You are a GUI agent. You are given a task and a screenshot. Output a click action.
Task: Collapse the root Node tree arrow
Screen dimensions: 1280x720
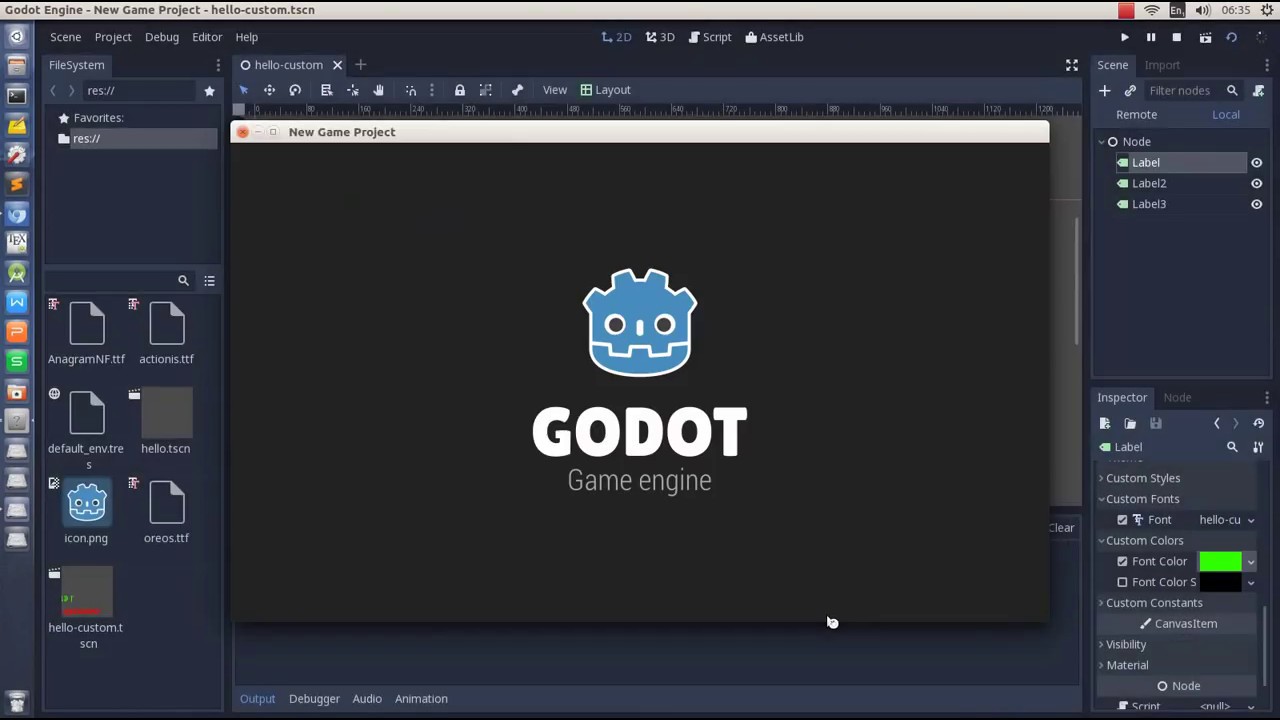point(1101,142)
